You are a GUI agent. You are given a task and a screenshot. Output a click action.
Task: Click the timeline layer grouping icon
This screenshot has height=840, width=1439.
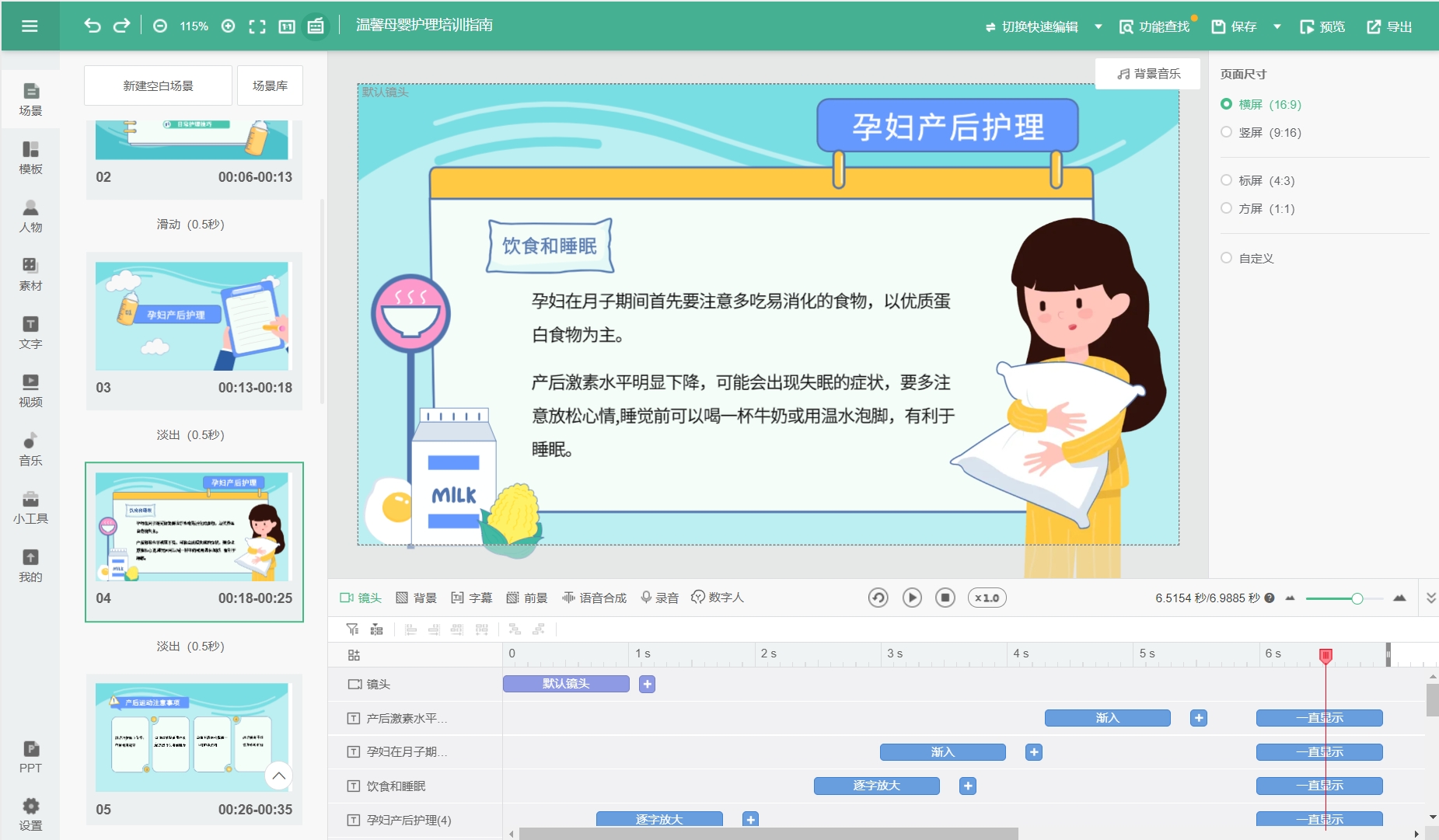point(376,629)
